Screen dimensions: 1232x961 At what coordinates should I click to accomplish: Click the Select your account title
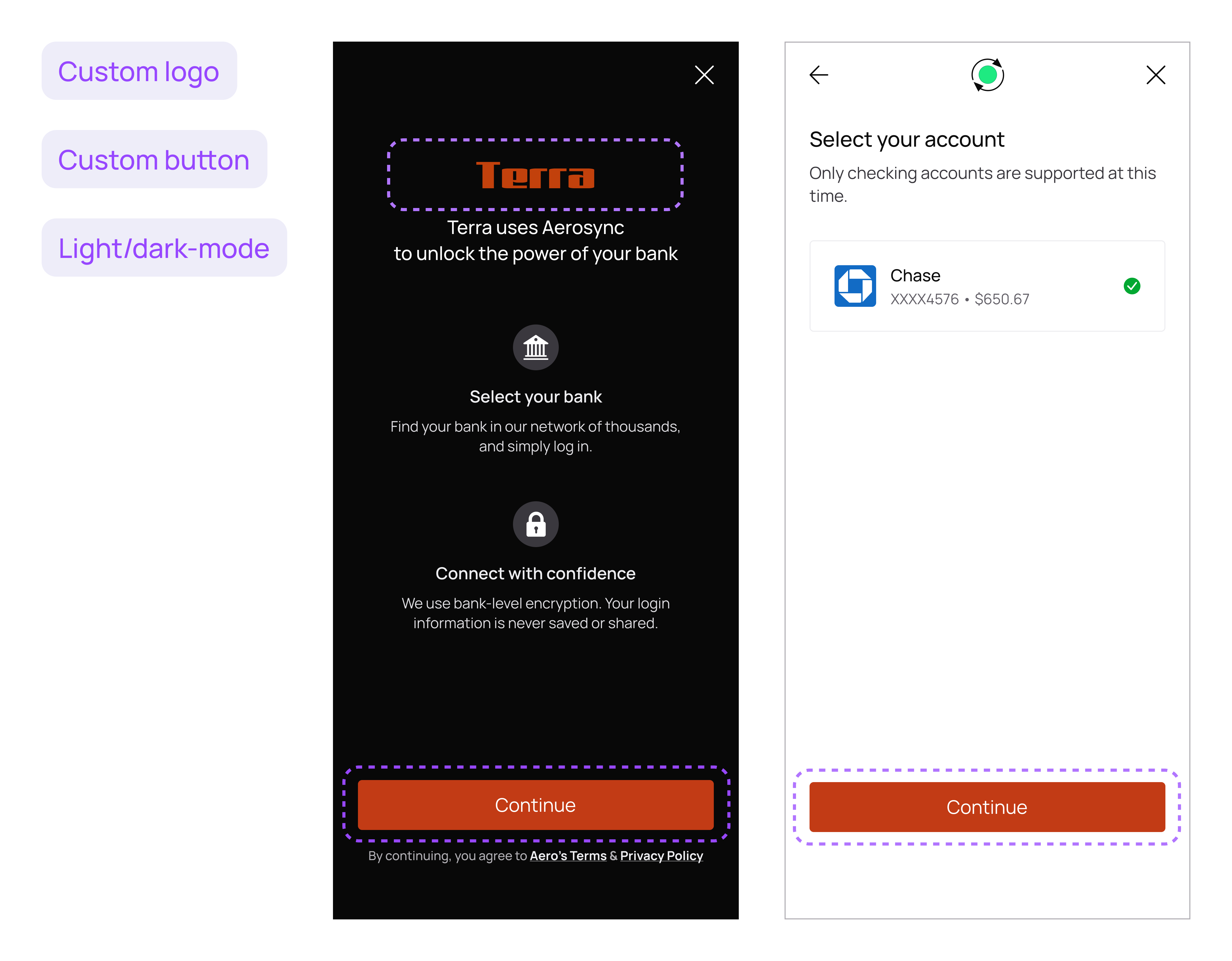coord(907,139)
